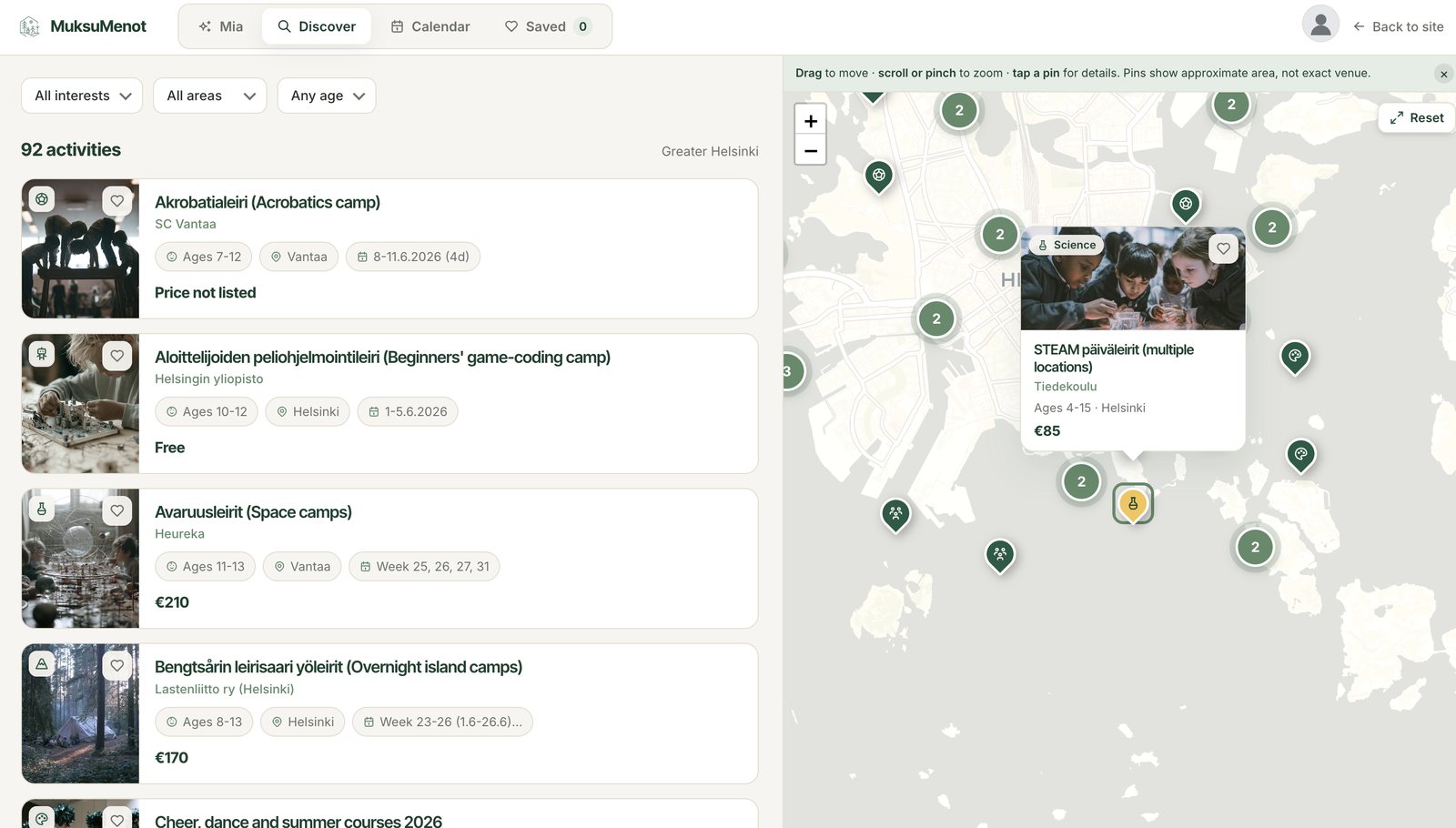Open the user profile avatar
1456x828 pixels.
pos(1320,24)
